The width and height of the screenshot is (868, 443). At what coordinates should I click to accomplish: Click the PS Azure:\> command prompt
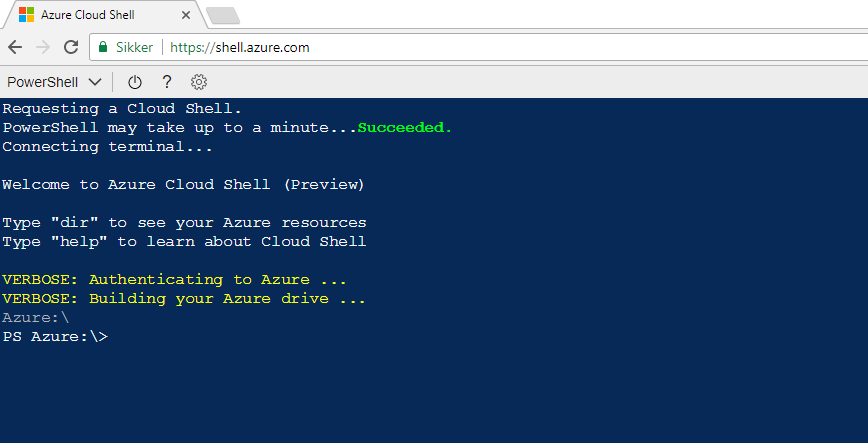pos(55,336)
